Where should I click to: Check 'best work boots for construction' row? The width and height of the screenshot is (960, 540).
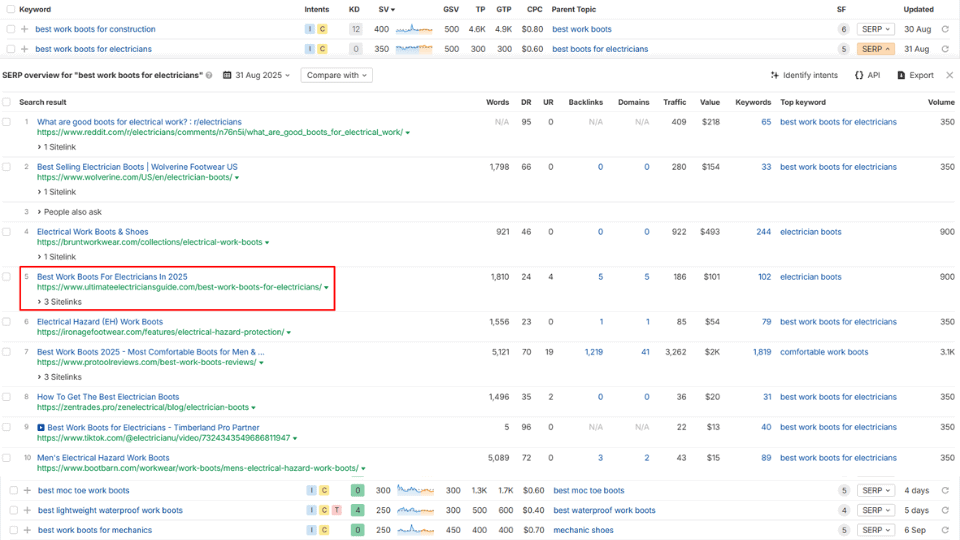[x=10, y=29]
